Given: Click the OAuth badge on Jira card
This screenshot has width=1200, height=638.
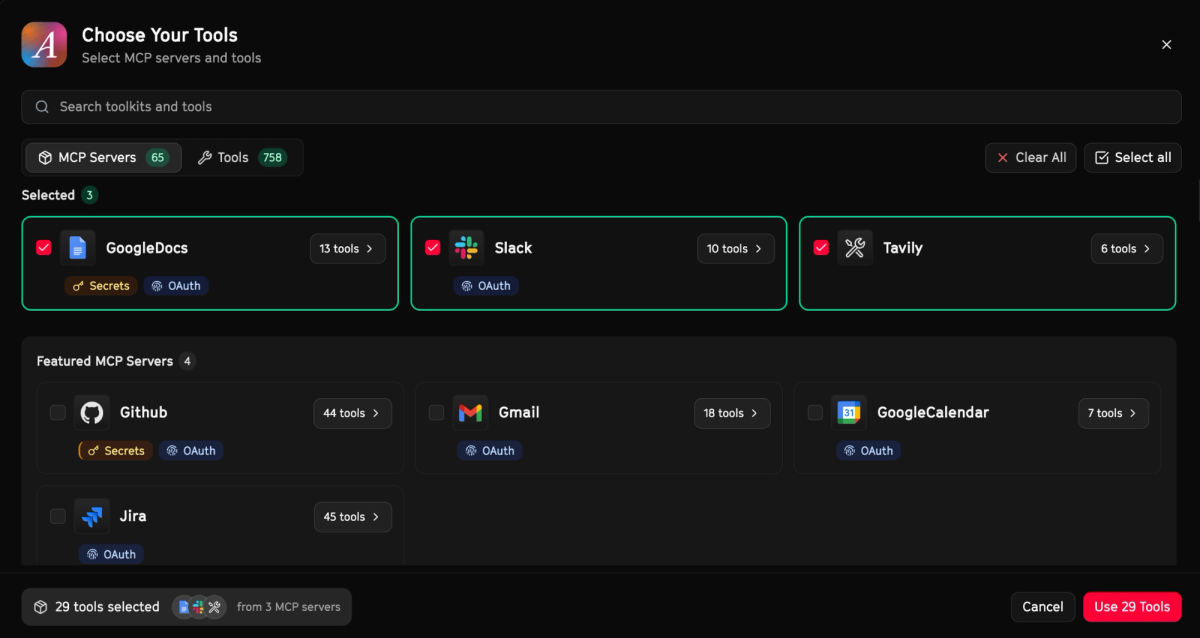Looking at the screenshot, I should 112,554.
